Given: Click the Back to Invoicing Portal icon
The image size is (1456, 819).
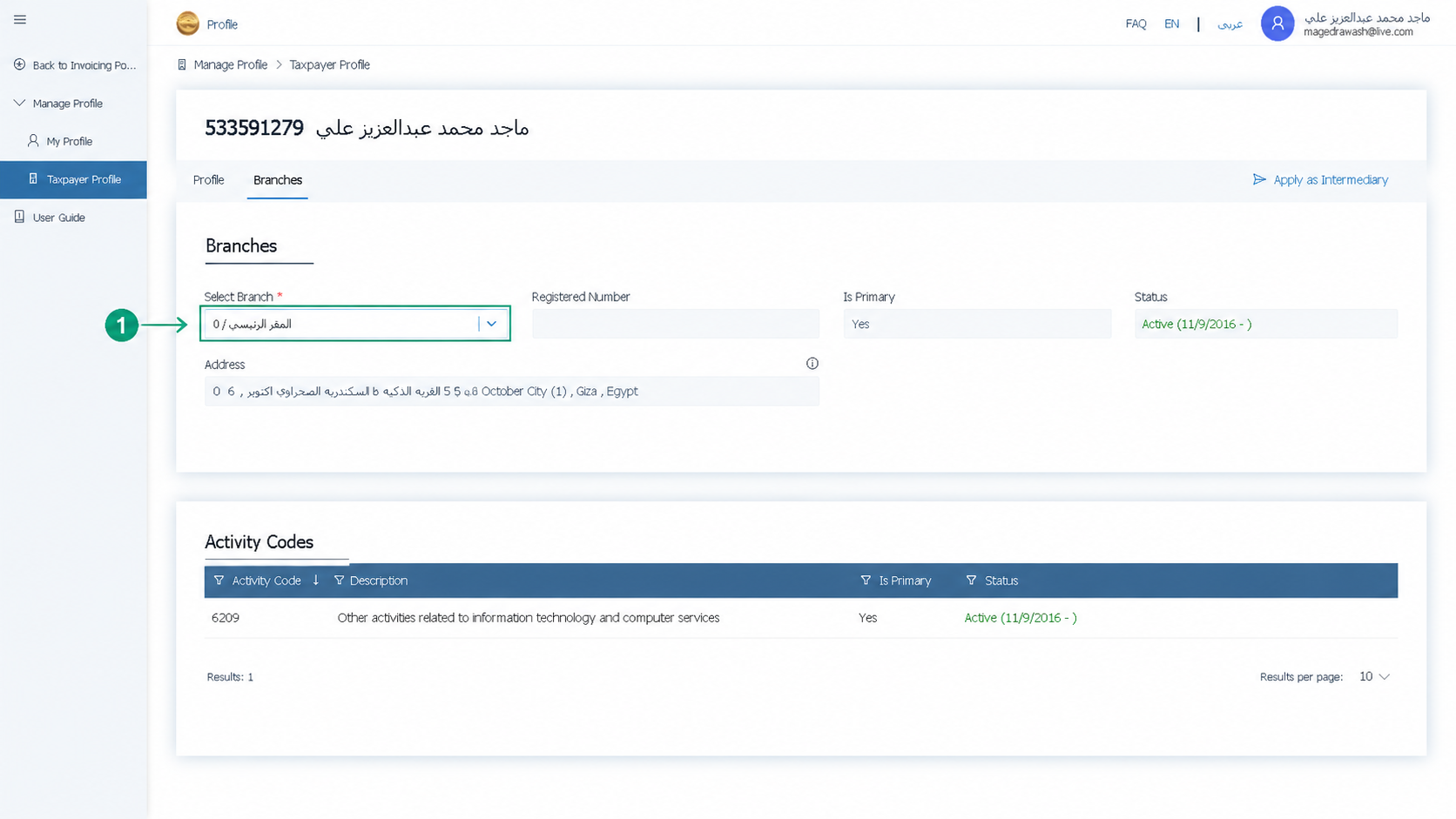Looking at the screenshot, I should 19,64.
